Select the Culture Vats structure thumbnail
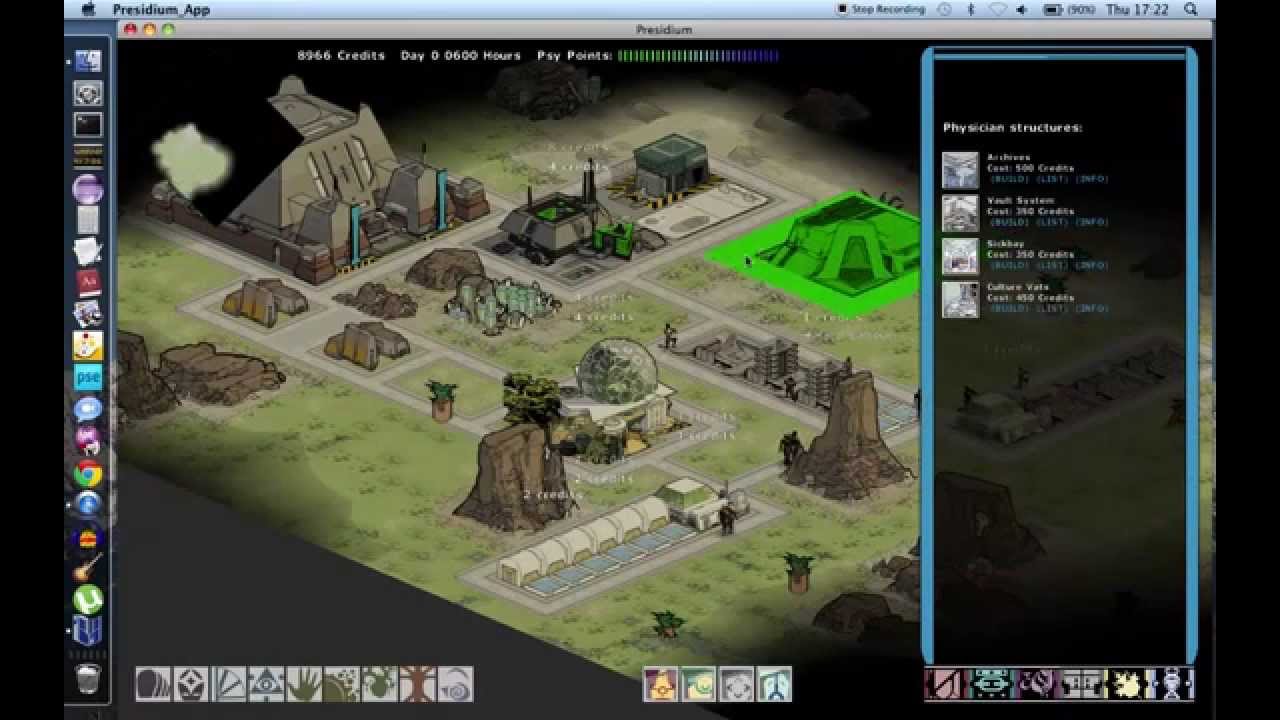 tap(961, 299)
